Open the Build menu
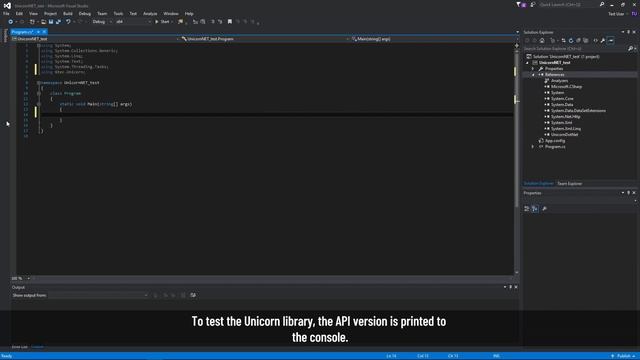640x360 pixels. 68,13
